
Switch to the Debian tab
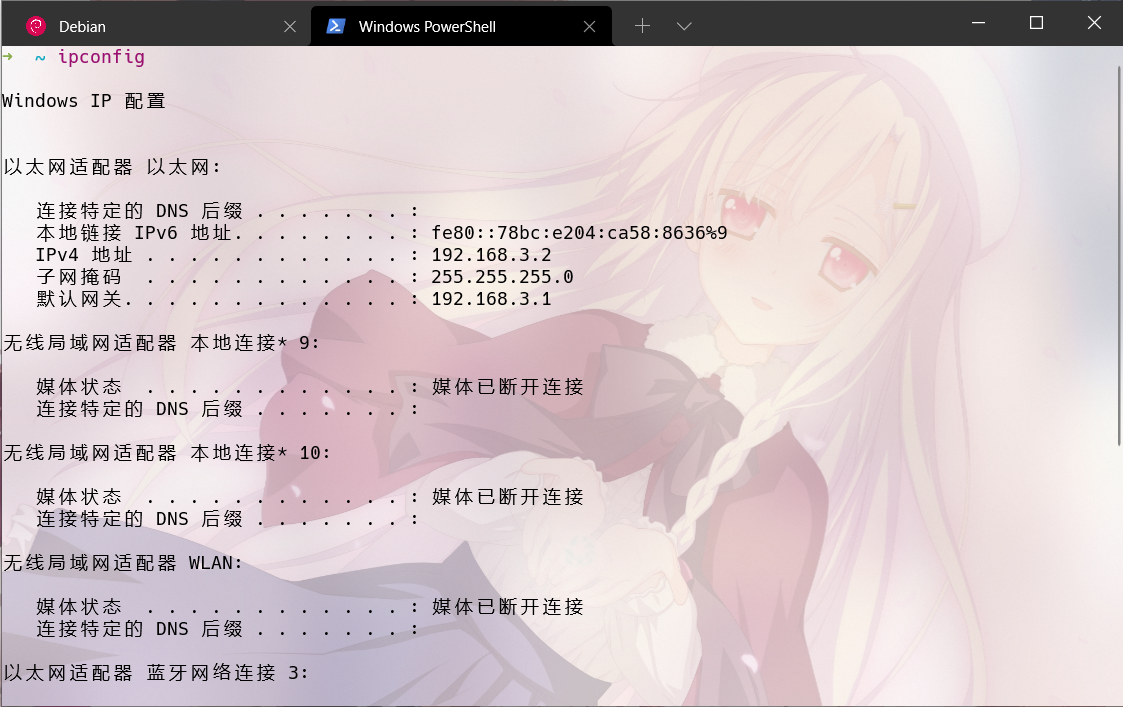tap(156, 27)
